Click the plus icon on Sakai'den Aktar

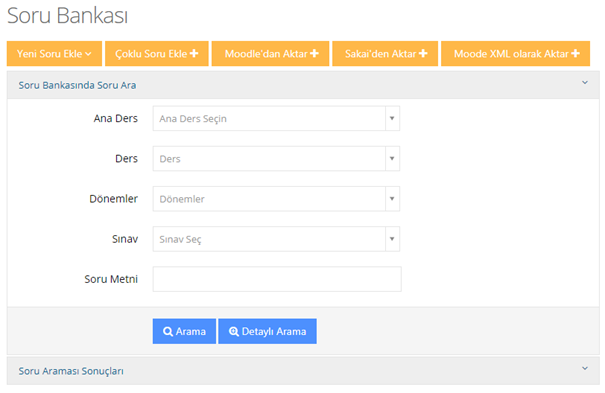pyautogui.click(x=423, y=53)
